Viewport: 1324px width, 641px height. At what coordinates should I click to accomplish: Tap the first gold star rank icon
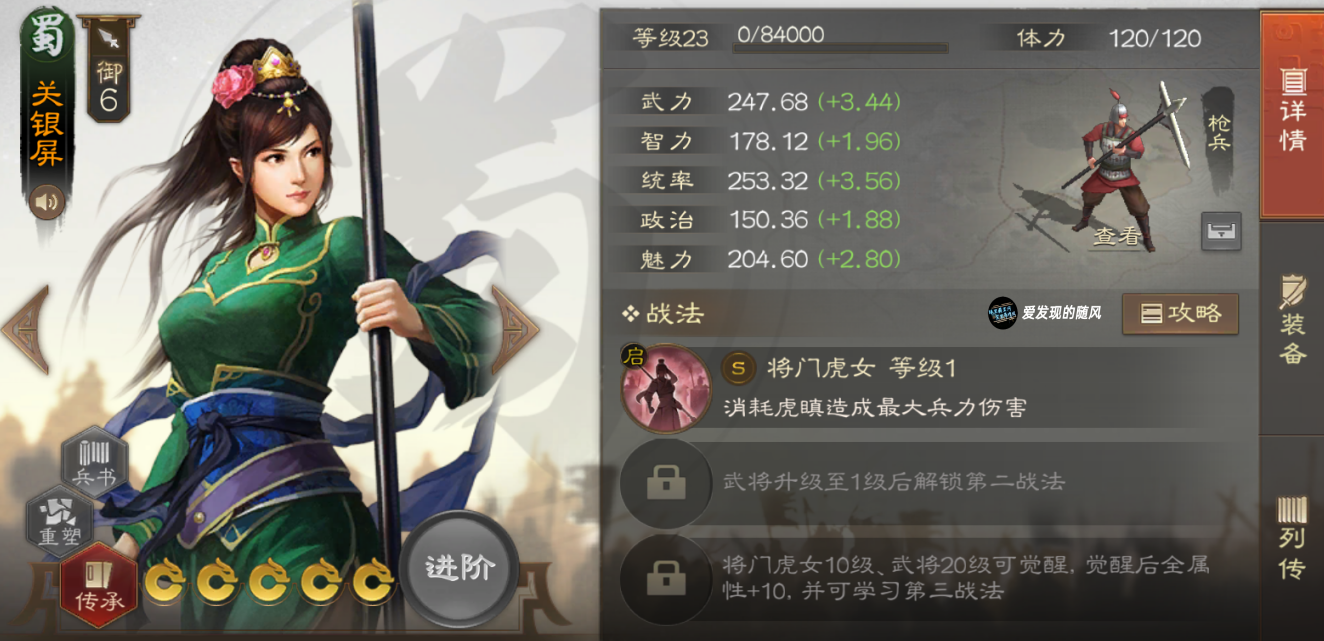[164, 582]
